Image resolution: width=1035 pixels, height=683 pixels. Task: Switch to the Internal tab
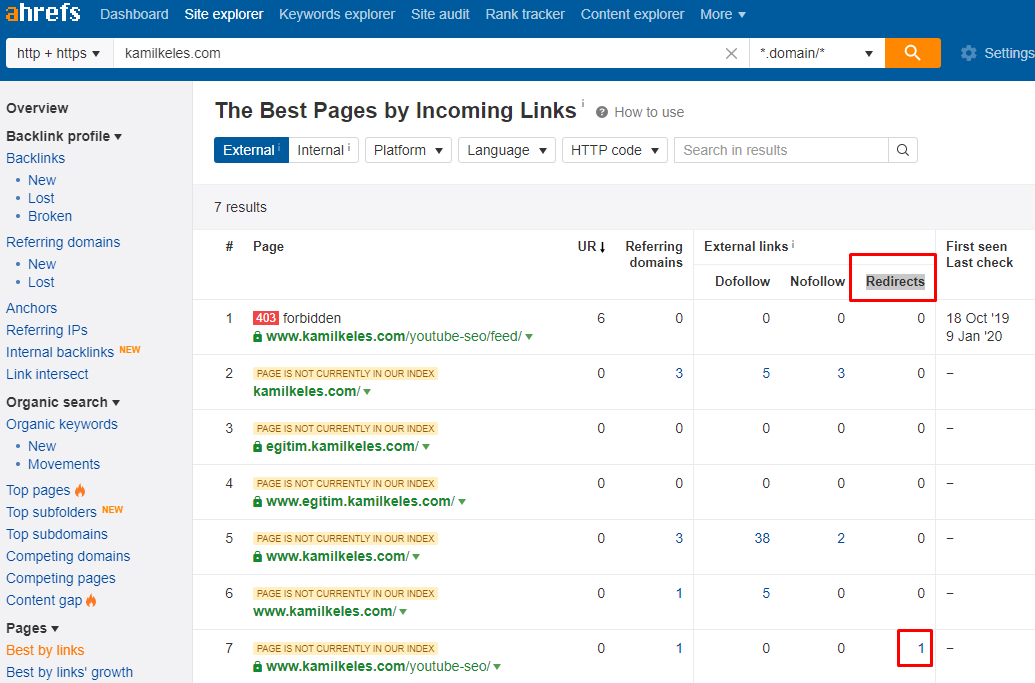coord(323,150)
